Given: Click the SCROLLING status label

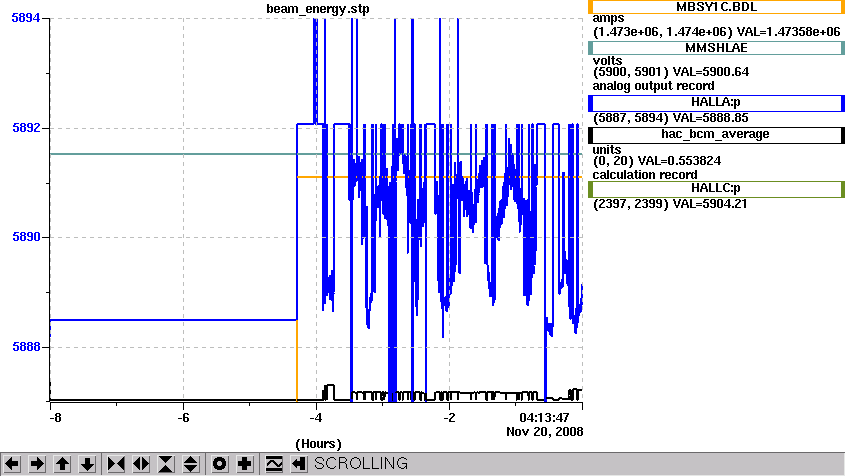Looking at the screenshot, I should pos(361,464).
